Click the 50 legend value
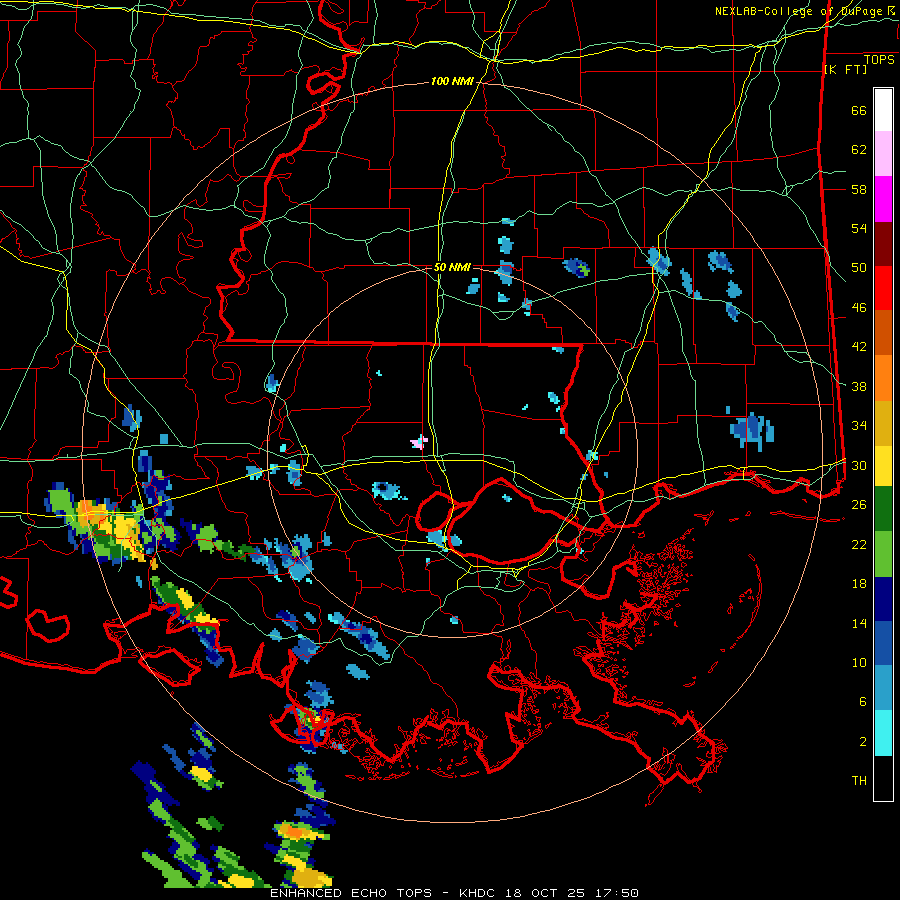Viewport: 900px width, 900px height. point(859,267)
